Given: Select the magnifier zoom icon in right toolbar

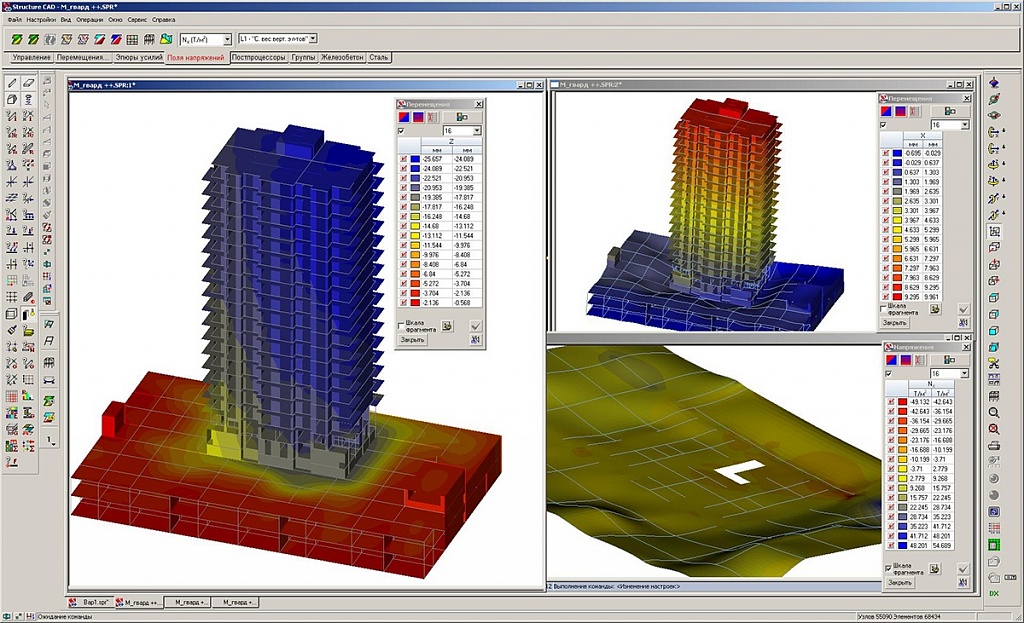Looking at the screenshot, I should point(994,413).
